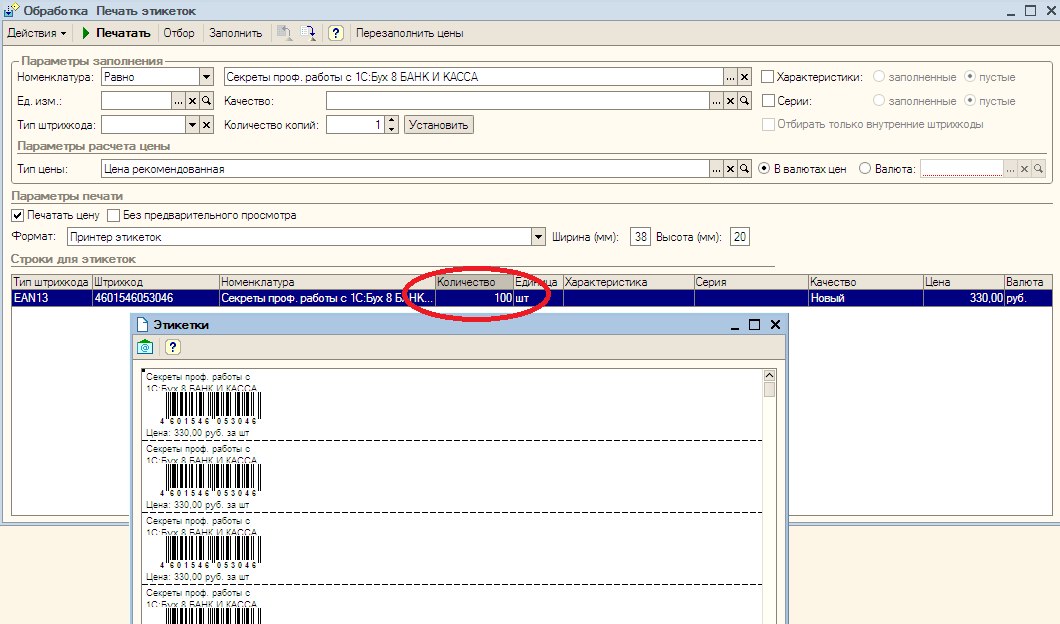Click the Установить button
This screenshot has height=624, width=1060.
click(x=439, y=125)
